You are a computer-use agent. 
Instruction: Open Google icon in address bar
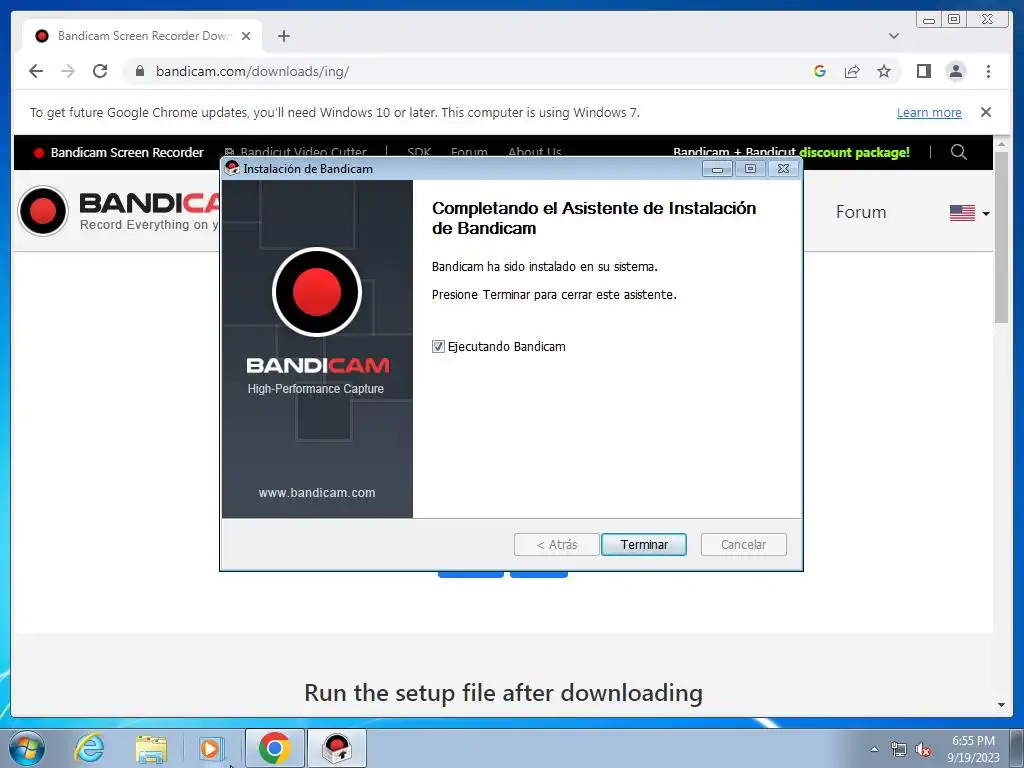pyautogui.click(x=820, y=71)
